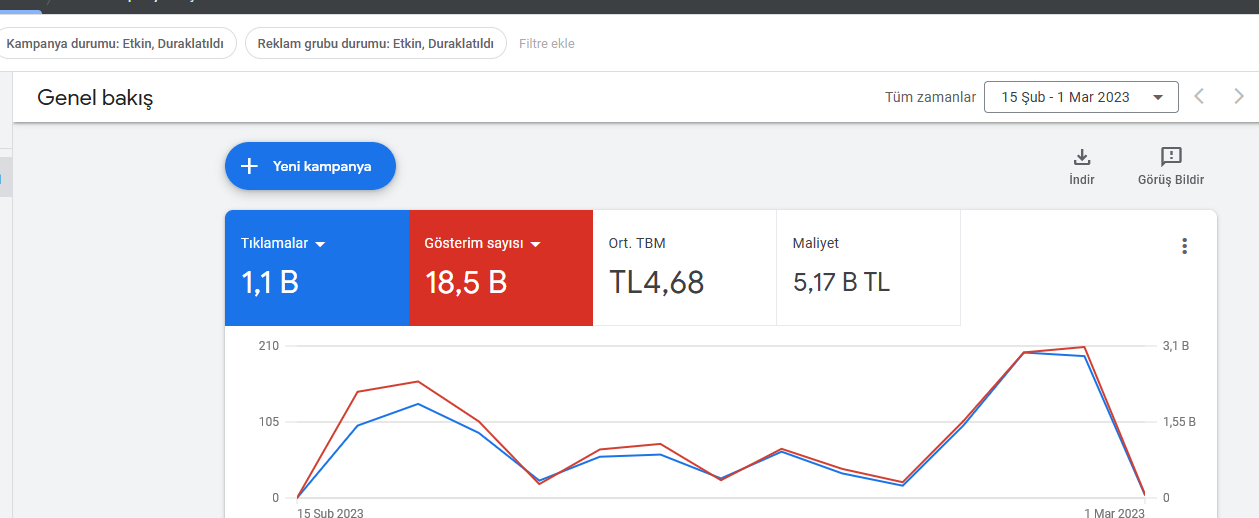Viewport: 1259px width, 518px height.
Task: Click the chart peak near 1 Mar 2023
Action: click(x=1084, y=347)
